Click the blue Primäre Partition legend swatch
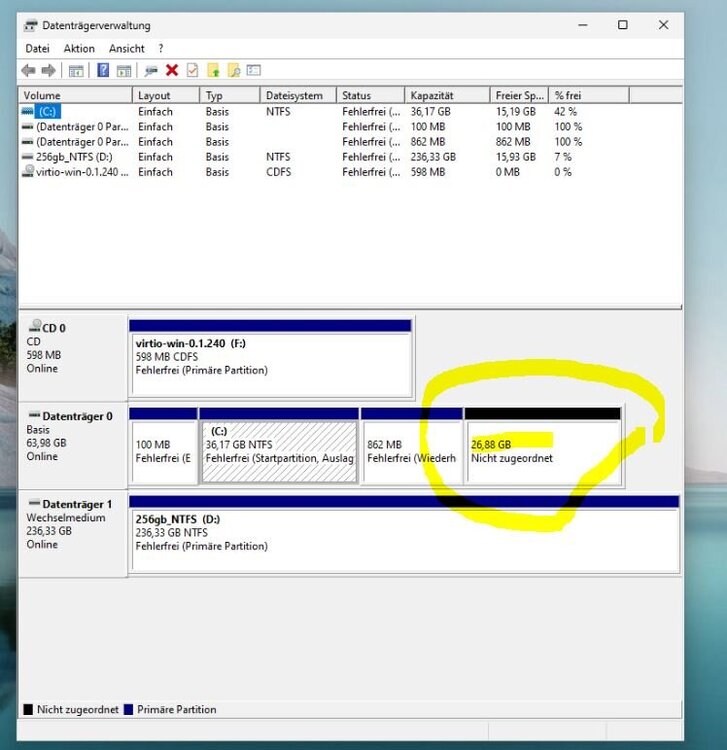This screenshot has width=727, height=750. pos(128,709)
